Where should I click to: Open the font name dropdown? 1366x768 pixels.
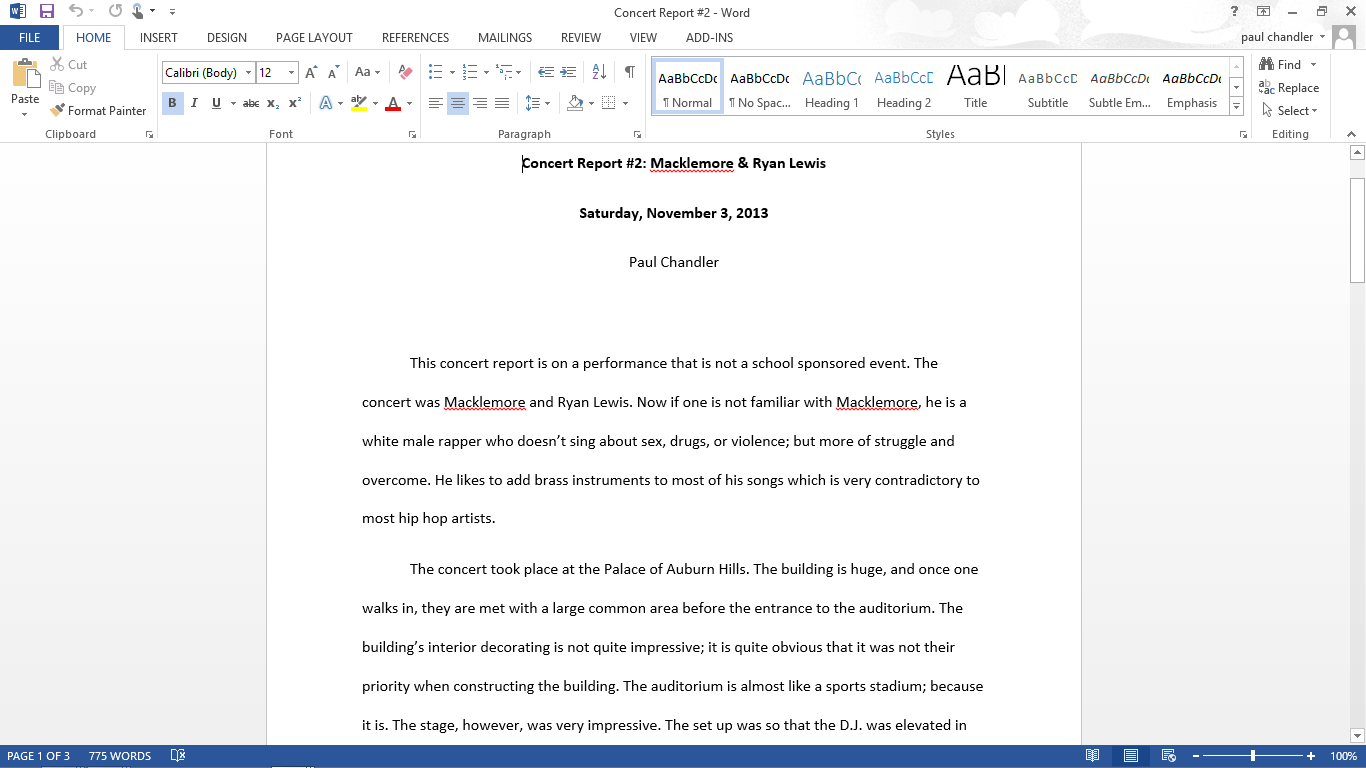[248, 73]
